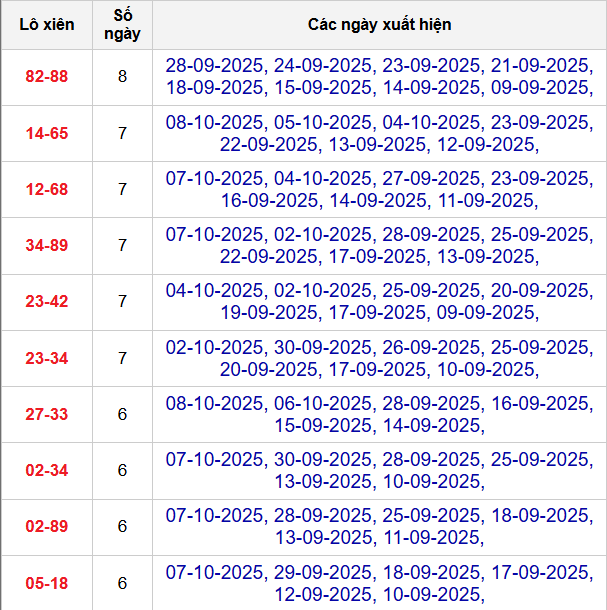Click the "Số ngày" column header

tap(122, 25)
